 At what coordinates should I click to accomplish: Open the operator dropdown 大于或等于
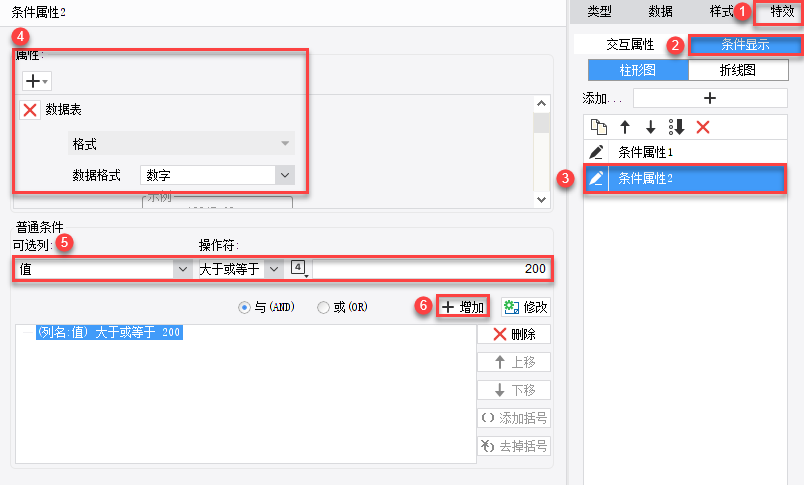pos(240,269)
